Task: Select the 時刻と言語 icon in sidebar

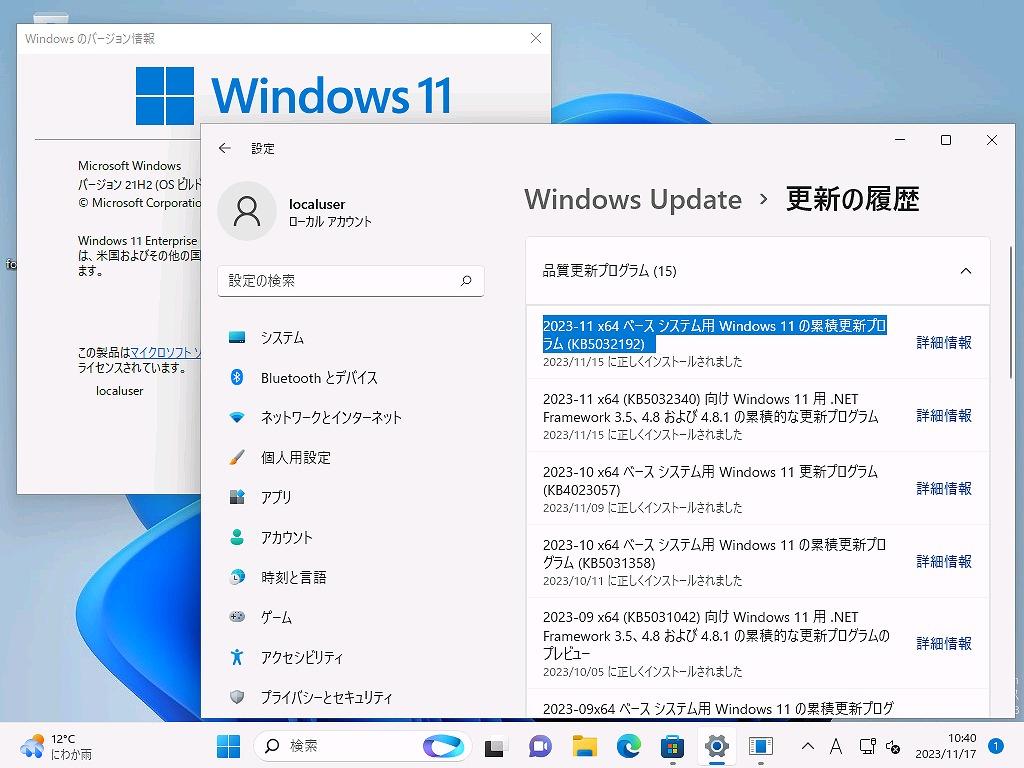Action: [x=237, y=577]
